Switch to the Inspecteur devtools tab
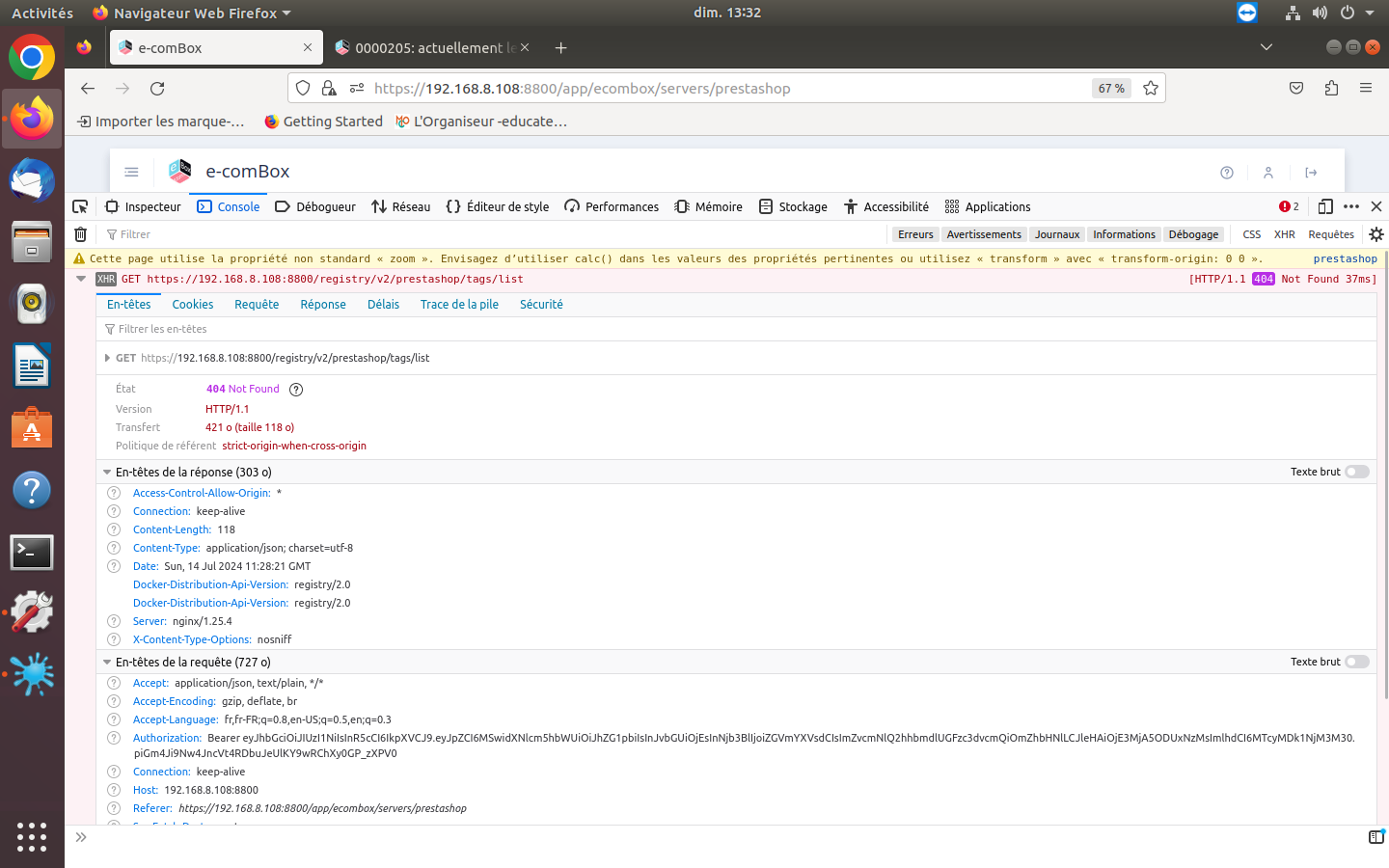 pyautogui.click(x=143, y=206)
